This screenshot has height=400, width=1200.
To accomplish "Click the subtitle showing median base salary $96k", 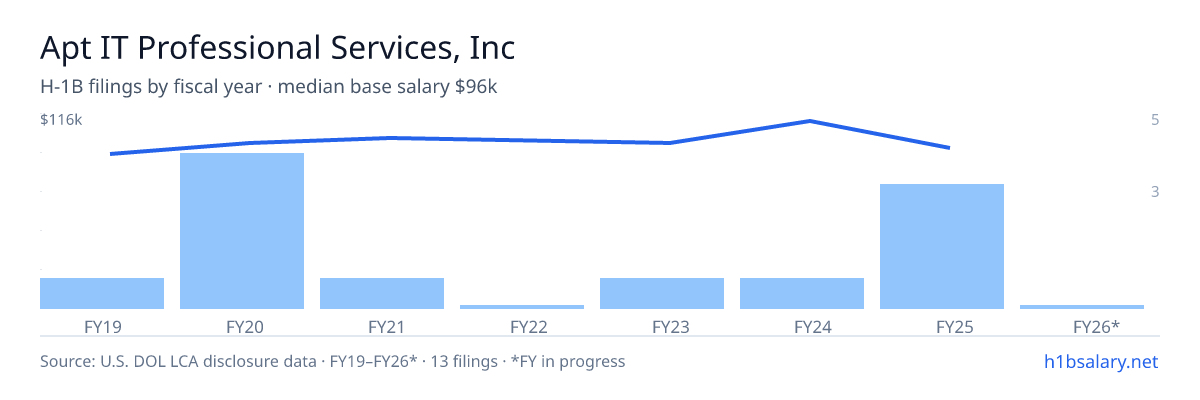I will point(269,87).
